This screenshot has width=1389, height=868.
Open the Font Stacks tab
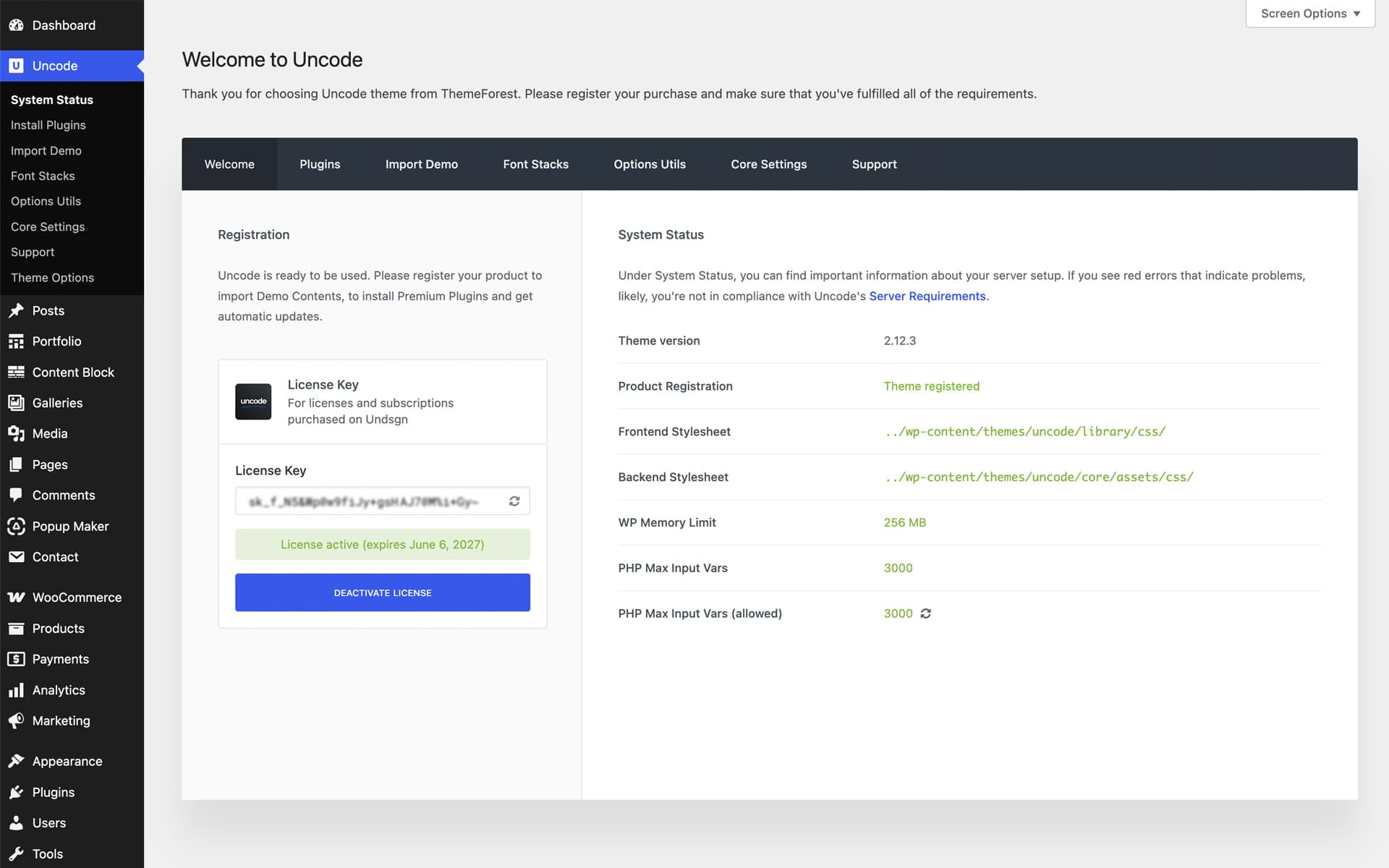[x=536, y=164]
